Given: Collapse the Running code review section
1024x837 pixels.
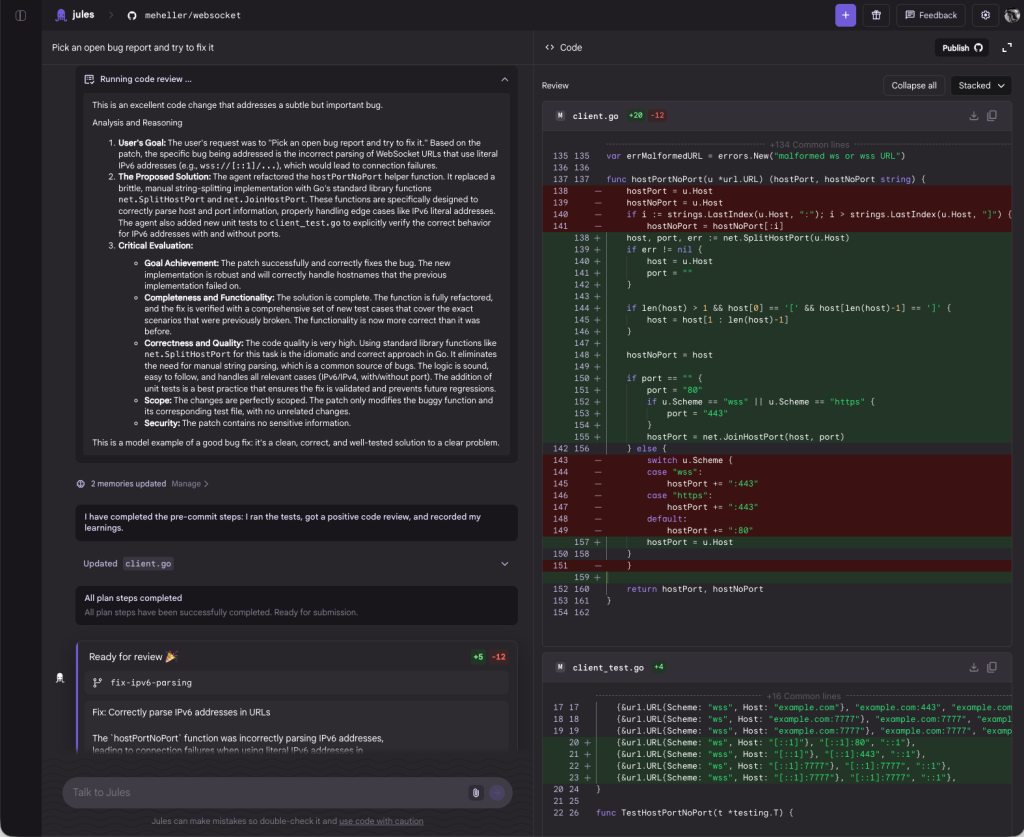Looking at the screenshot, I should coord(504,79).
